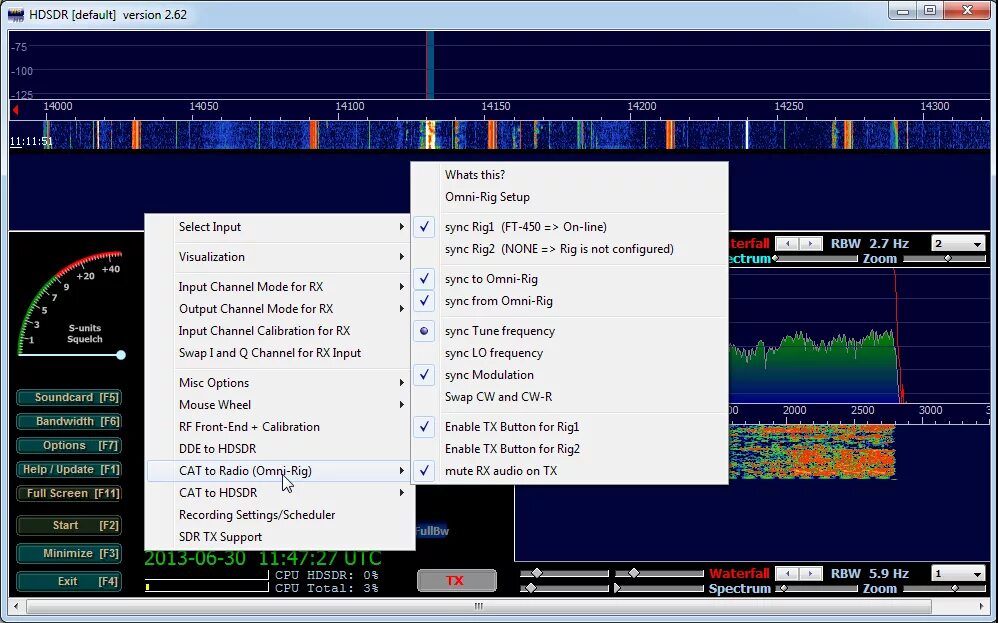998x623 pixels.
Task: Toggle sync to Omni-Rig option
Action: 570,279
